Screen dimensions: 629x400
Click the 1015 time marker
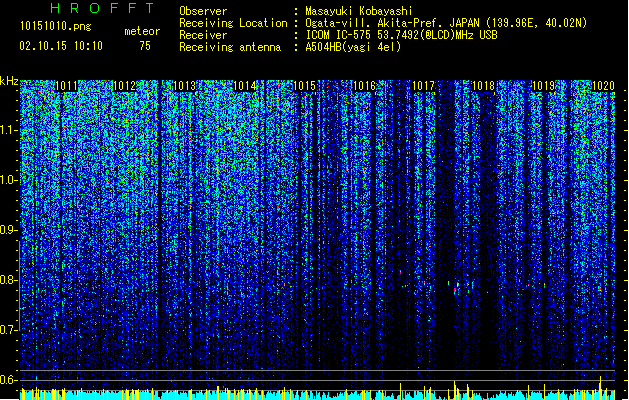point(304,86)
